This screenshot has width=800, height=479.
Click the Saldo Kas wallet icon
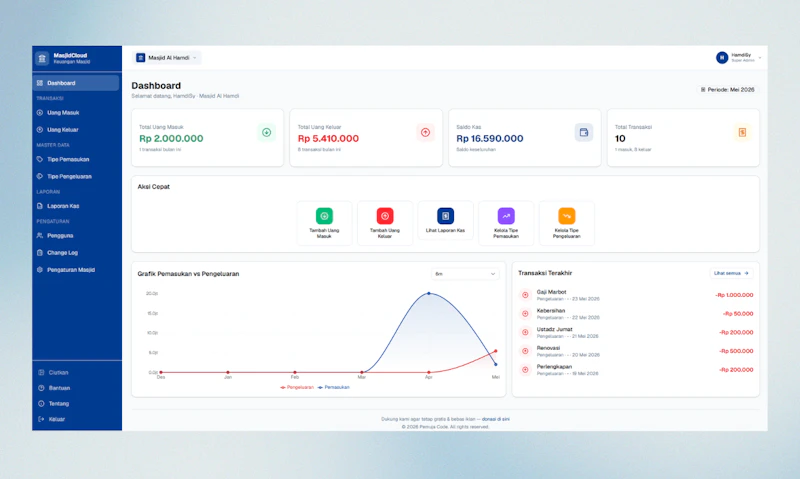[584, 133]
